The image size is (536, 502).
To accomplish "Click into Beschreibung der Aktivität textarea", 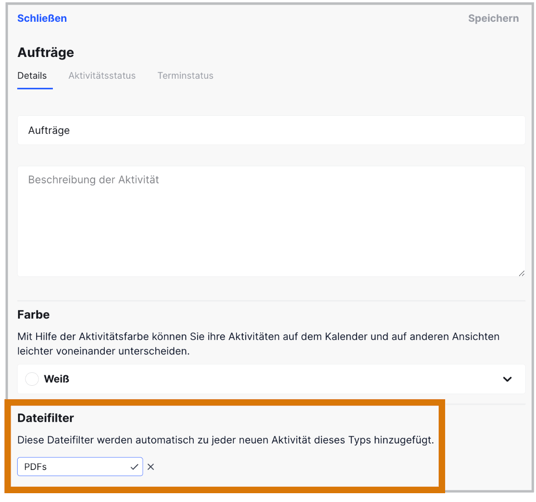I will pos(271,221).
